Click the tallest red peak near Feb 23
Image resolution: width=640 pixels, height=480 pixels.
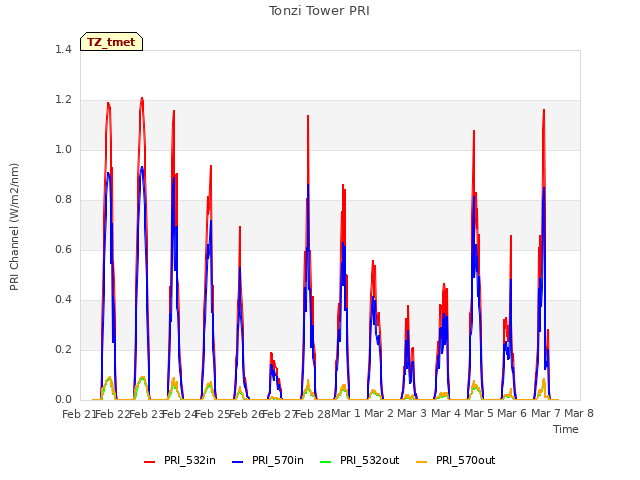pos(142,98)
